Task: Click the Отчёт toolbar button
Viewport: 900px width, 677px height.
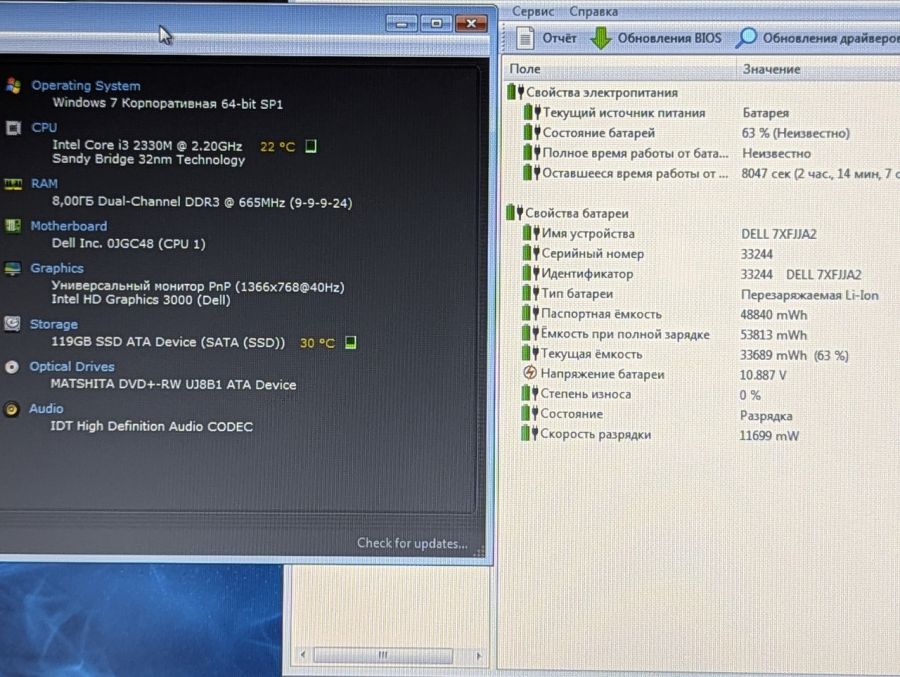Action: point(546,38)
